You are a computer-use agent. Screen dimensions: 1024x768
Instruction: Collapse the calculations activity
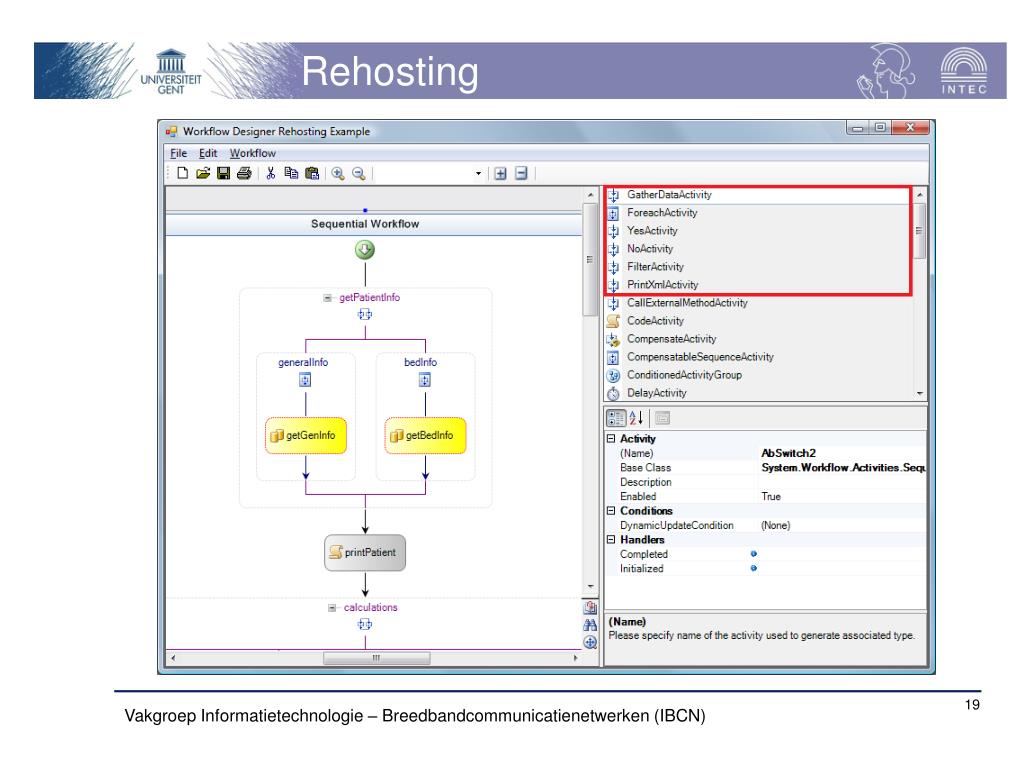coord(332,608)
